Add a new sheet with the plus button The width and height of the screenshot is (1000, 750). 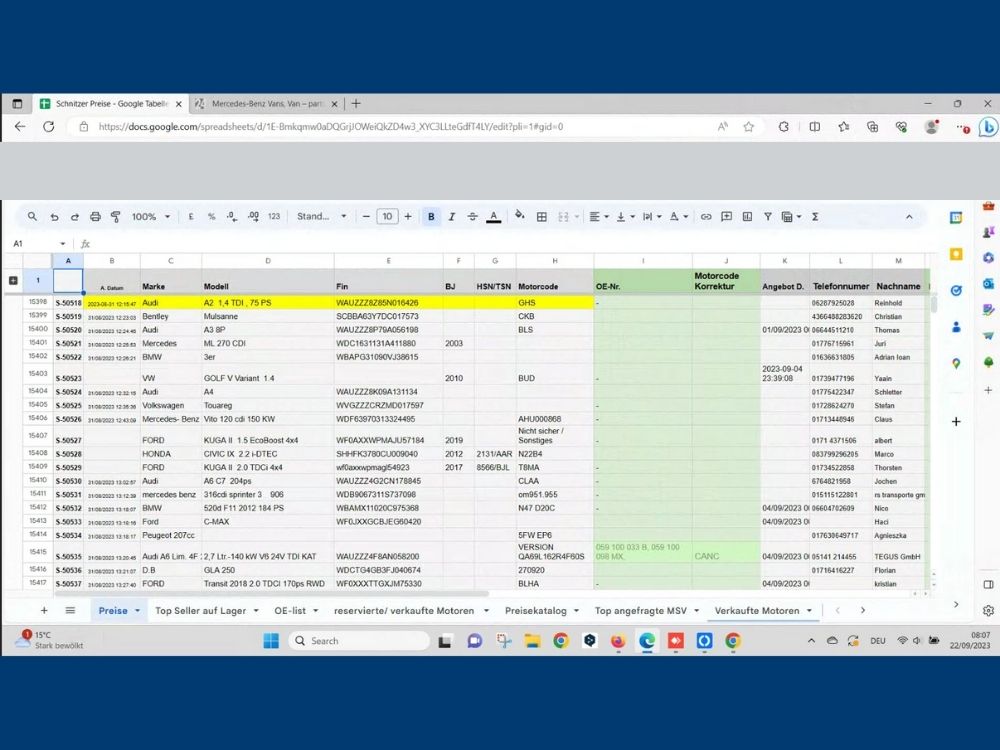point(44,610)
